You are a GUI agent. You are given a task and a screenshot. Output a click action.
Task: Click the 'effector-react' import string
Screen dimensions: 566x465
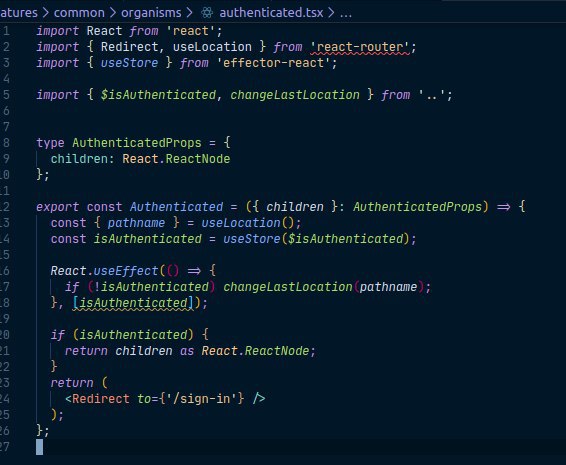(273, 63)
